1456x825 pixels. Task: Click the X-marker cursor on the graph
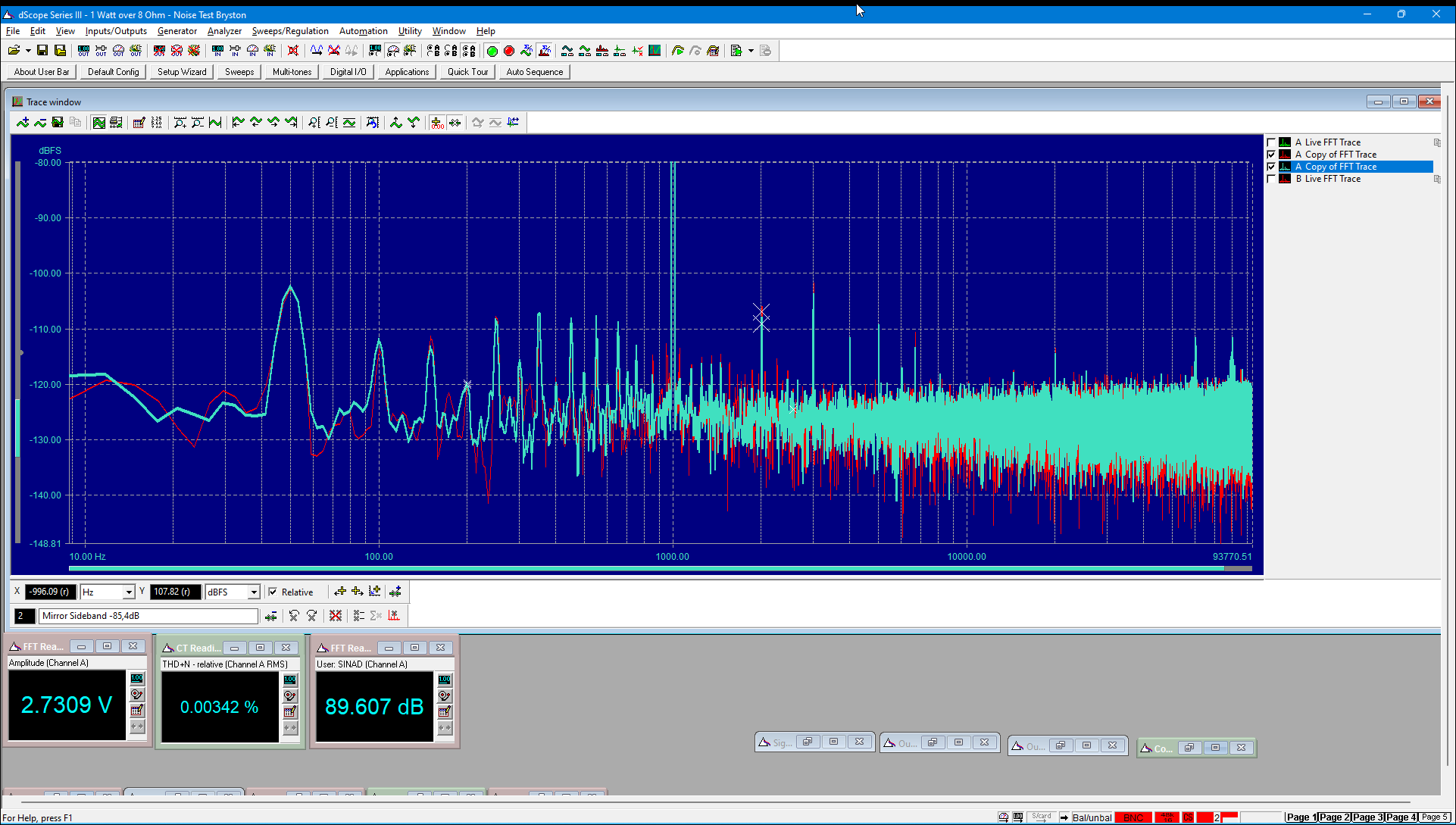(x=761, y=317)
